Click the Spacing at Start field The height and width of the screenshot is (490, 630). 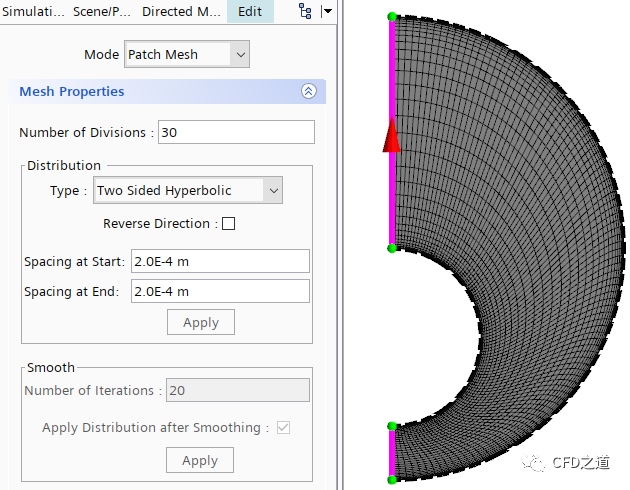pyautogui.click(x=219, y=261)
